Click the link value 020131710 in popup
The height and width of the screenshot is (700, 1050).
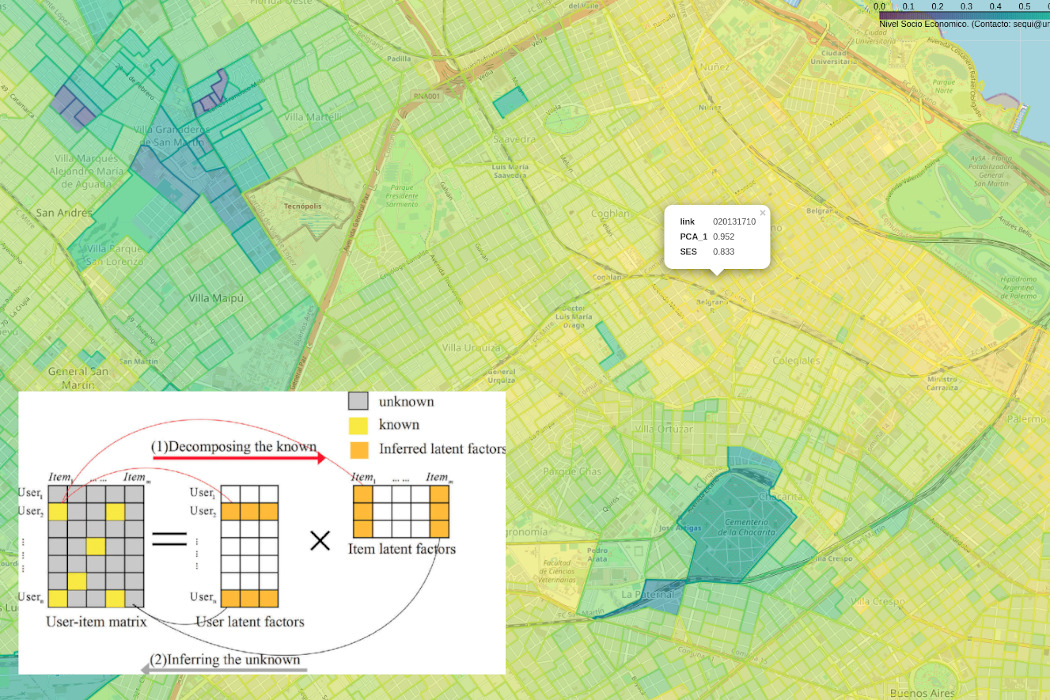734,221
